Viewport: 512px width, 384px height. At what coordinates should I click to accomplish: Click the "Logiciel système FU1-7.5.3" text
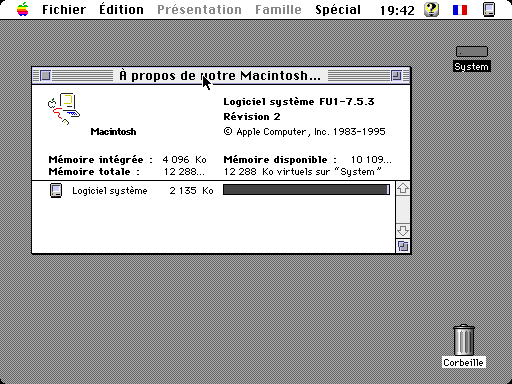299,102
